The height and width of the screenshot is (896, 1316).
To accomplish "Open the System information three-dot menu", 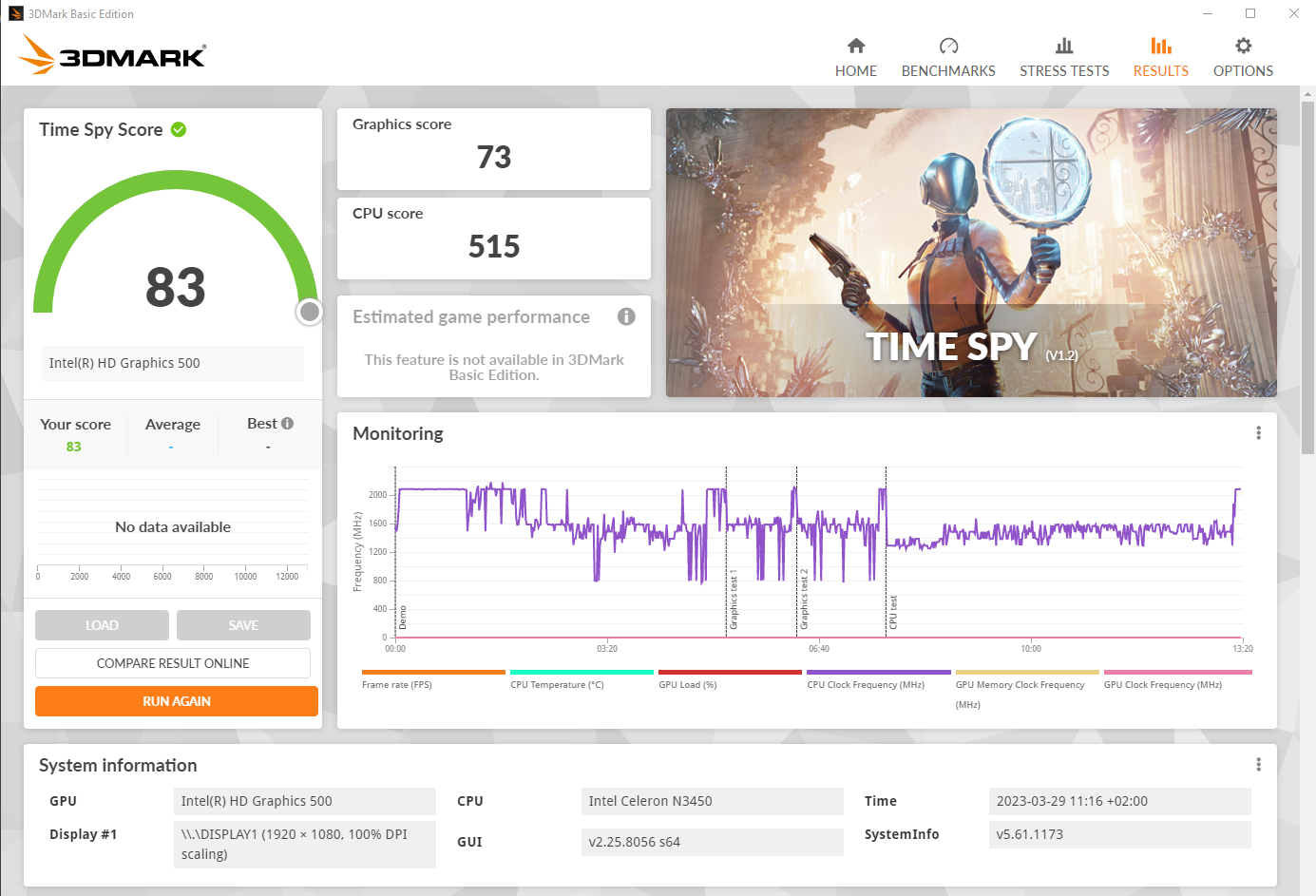I will 1258,765.
